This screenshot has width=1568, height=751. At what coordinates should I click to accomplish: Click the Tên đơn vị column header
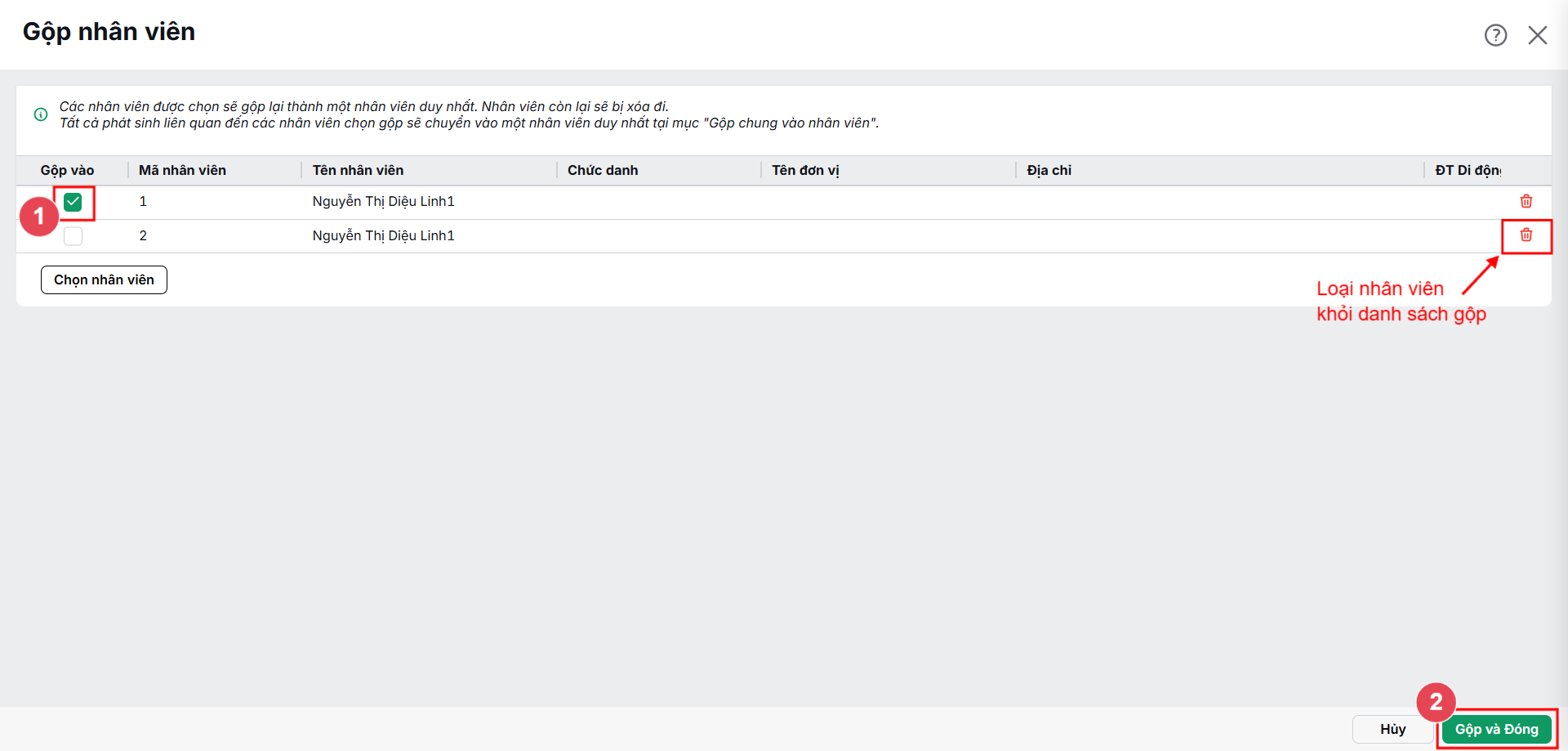pyautogui.click(x=805, y=170)
